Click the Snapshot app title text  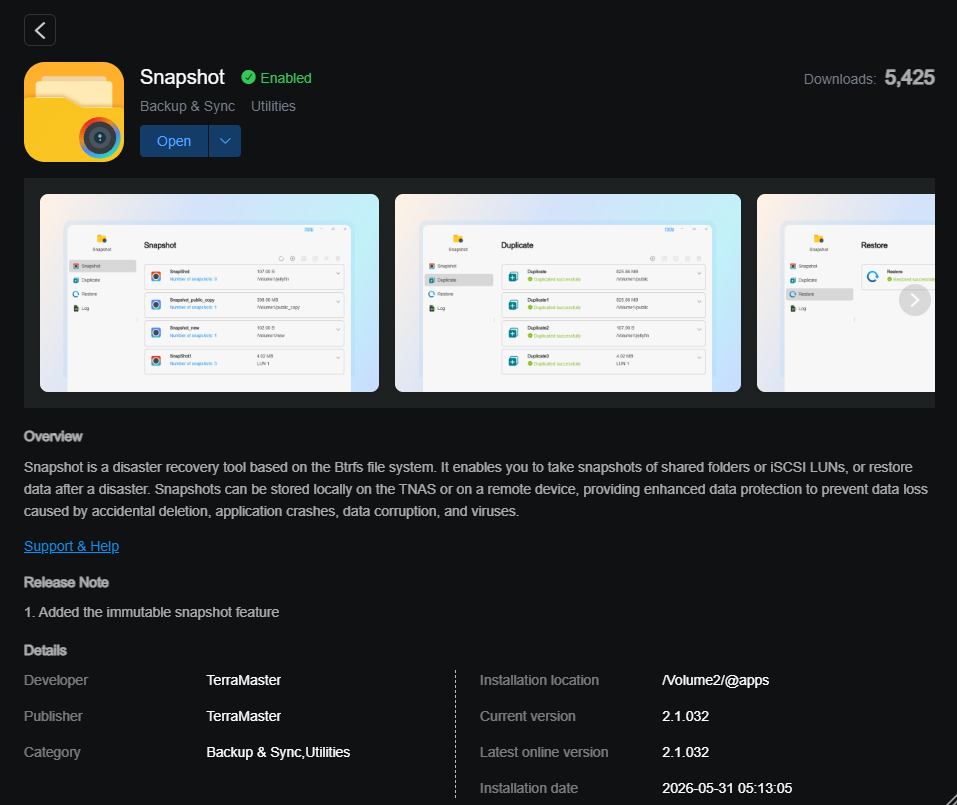[x=182, y=78]
